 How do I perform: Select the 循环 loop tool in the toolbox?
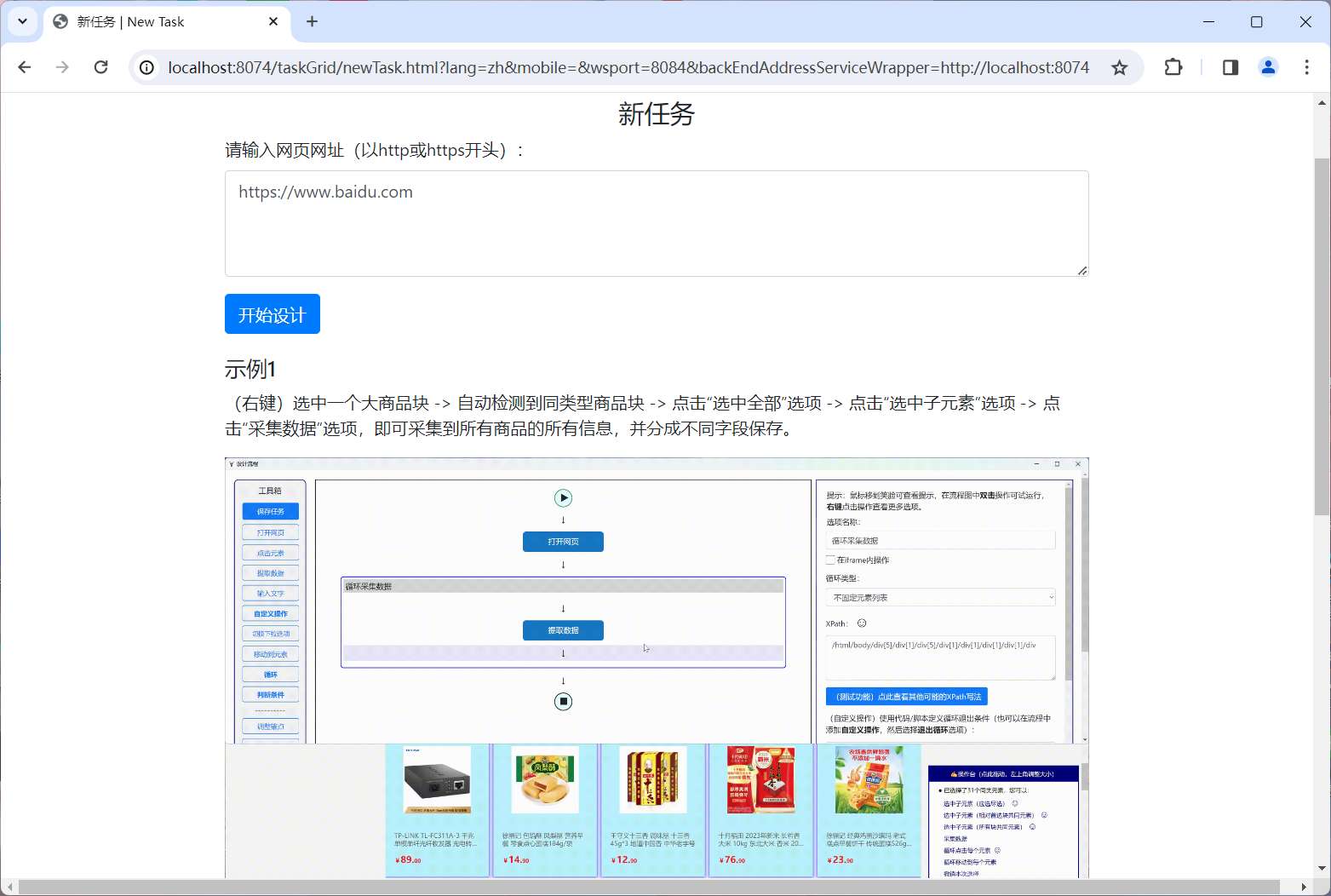(x=270, y=674)
